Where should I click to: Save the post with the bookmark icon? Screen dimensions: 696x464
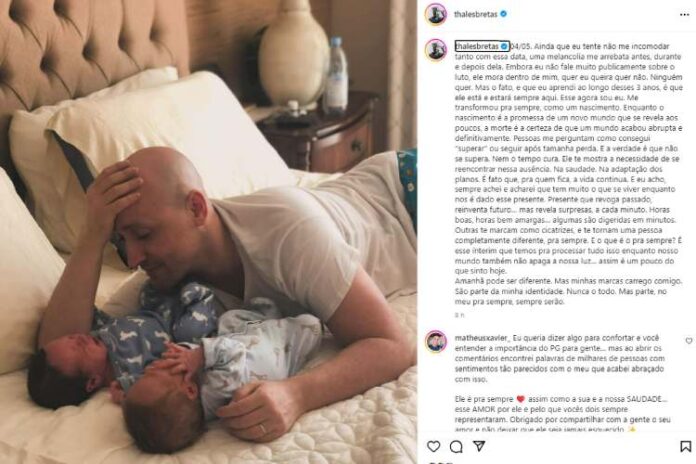(x=685, y=446)
